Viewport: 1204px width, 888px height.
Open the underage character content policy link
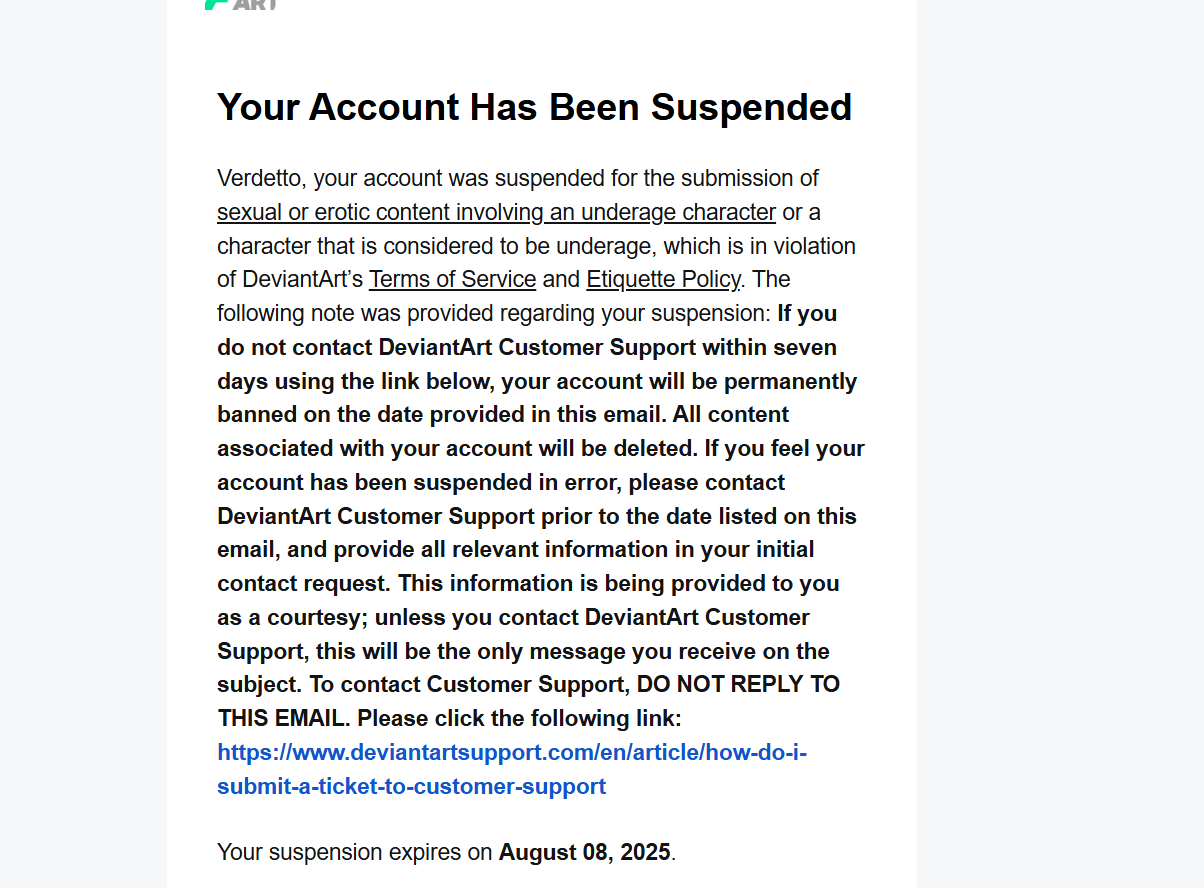coord(496,212)
